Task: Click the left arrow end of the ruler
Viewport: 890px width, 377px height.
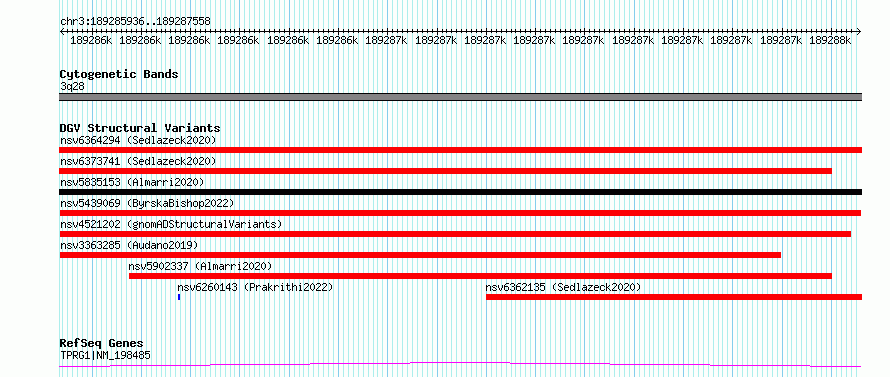Action: click(62, 32)
